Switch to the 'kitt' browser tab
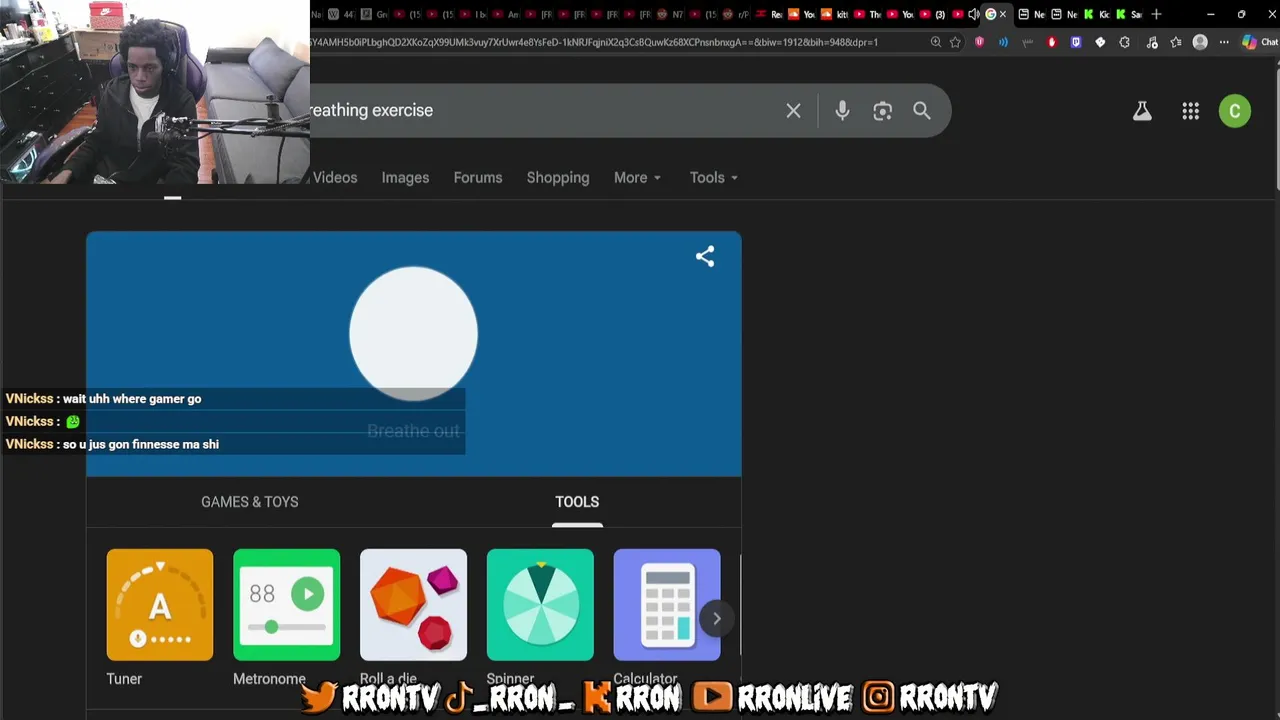This screenshot has height=720, width=1280. click(835, 14)
